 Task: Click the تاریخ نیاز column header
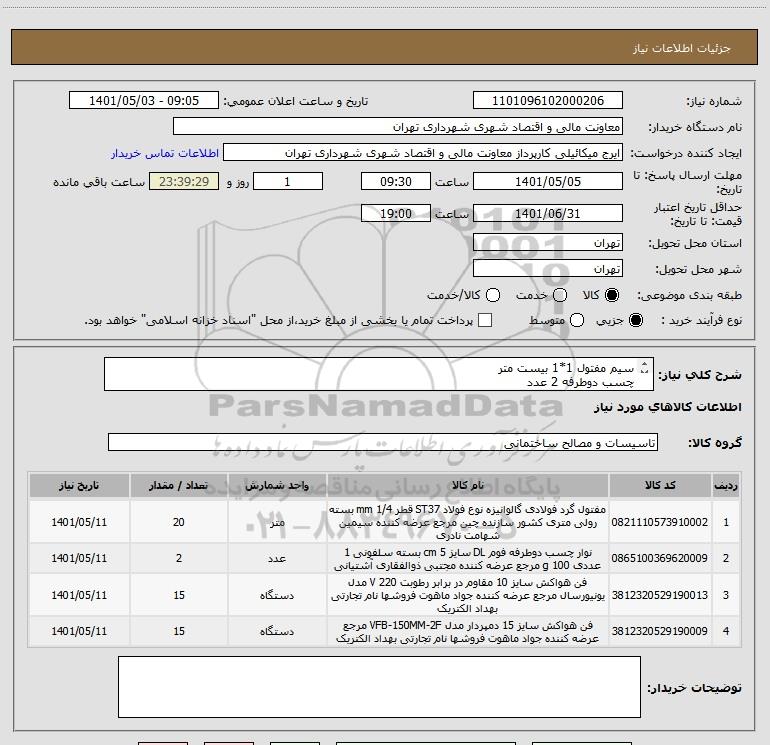pyautogui.click(x=79, y=486)
